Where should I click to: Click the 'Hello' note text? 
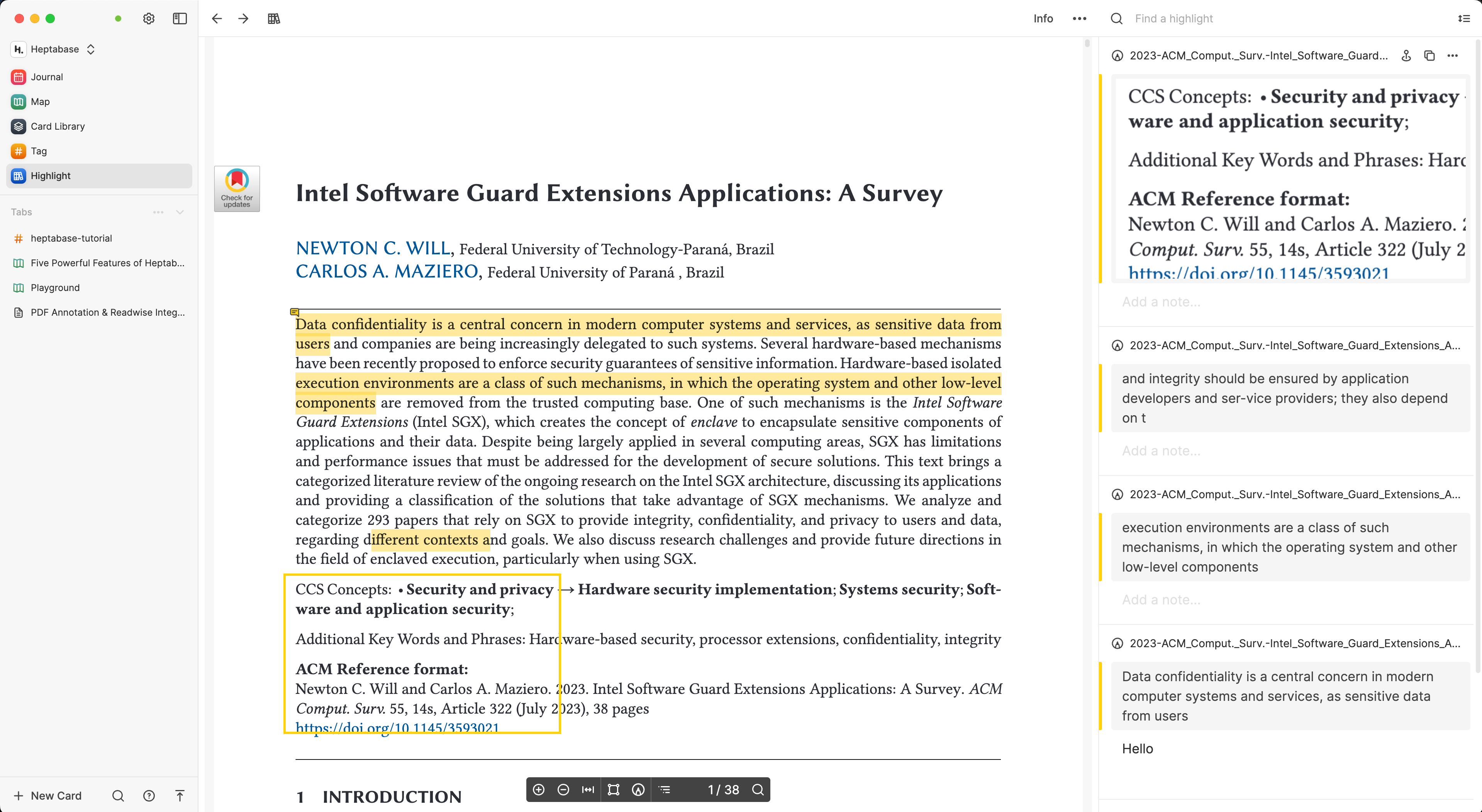[x=1138, y=748]
